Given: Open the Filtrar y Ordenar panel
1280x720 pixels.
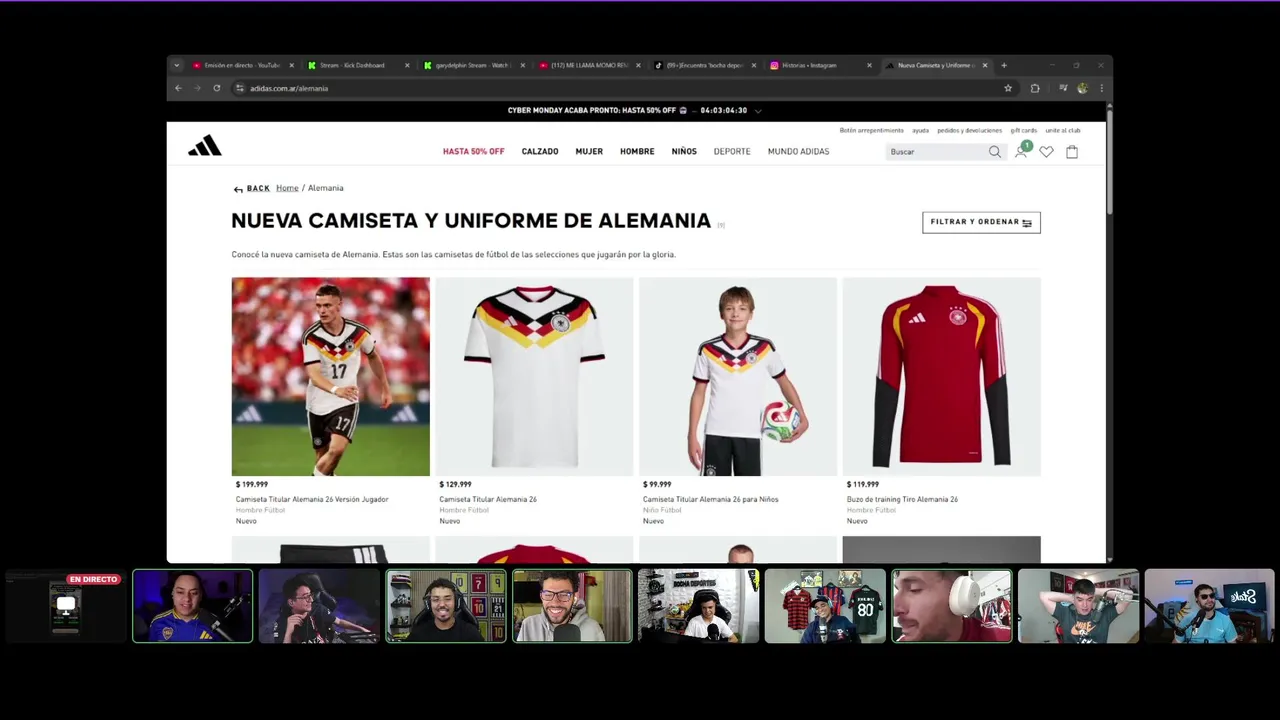Looking at the screenshot, I should (981, 222).
